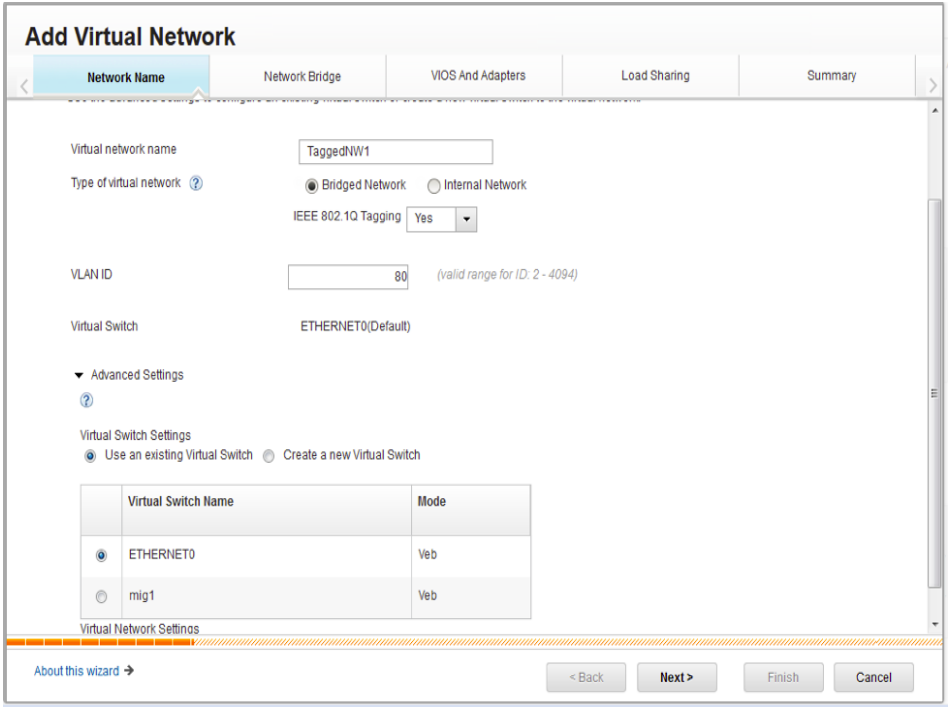Select the ETHERNET0 virtual switch row radio
The width and height of the screenshot is (948, 707).
pyautogui.click(x=101, y=555)
